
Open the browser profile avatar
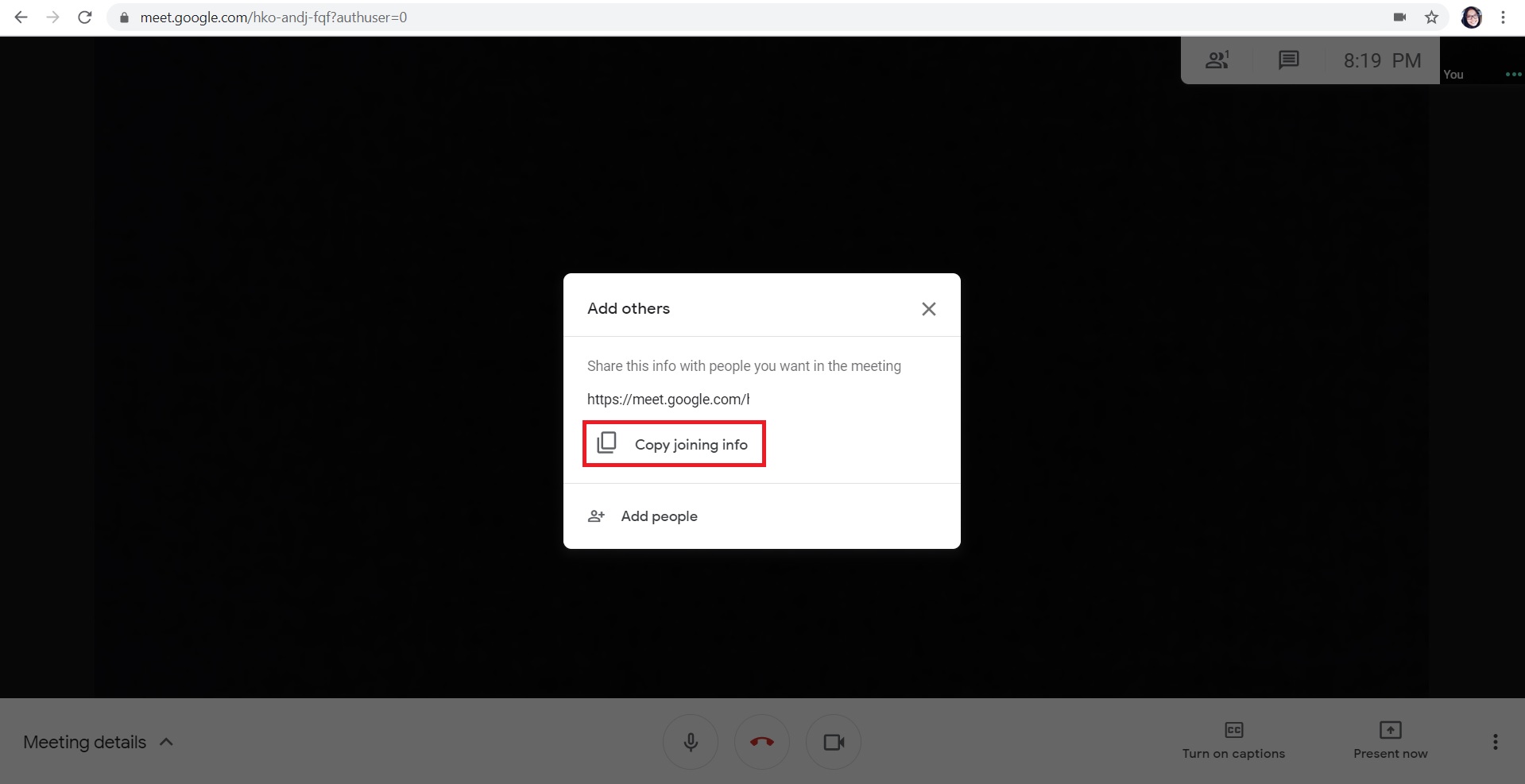point(1472,17)
